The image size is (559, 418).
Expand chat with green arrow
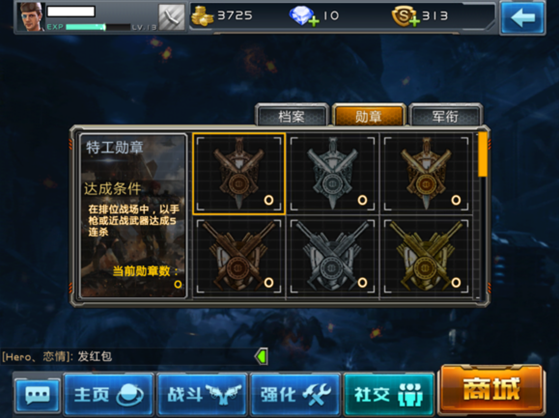coord(261,356)
